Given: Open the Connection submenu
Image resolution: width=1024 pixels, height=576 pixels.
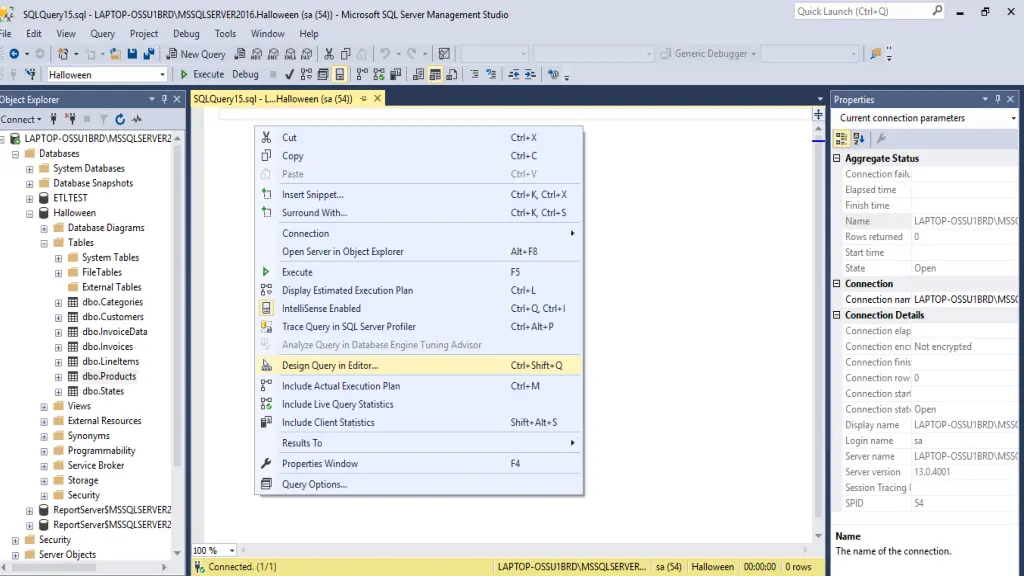Looking at the screenshot, I should tap(419, 233).
